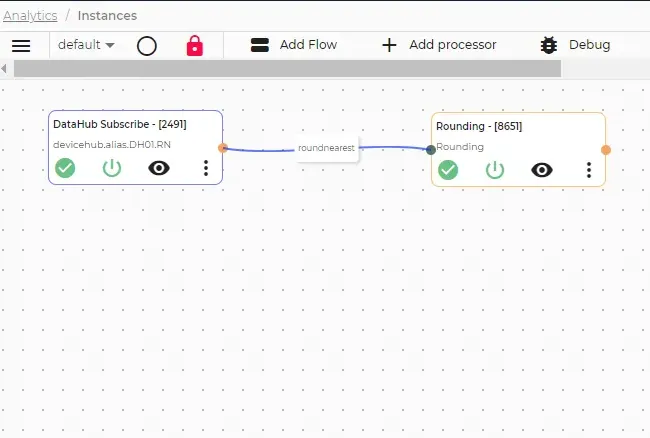
Task: Click Add Flow button
Action: tap(294, 45)
